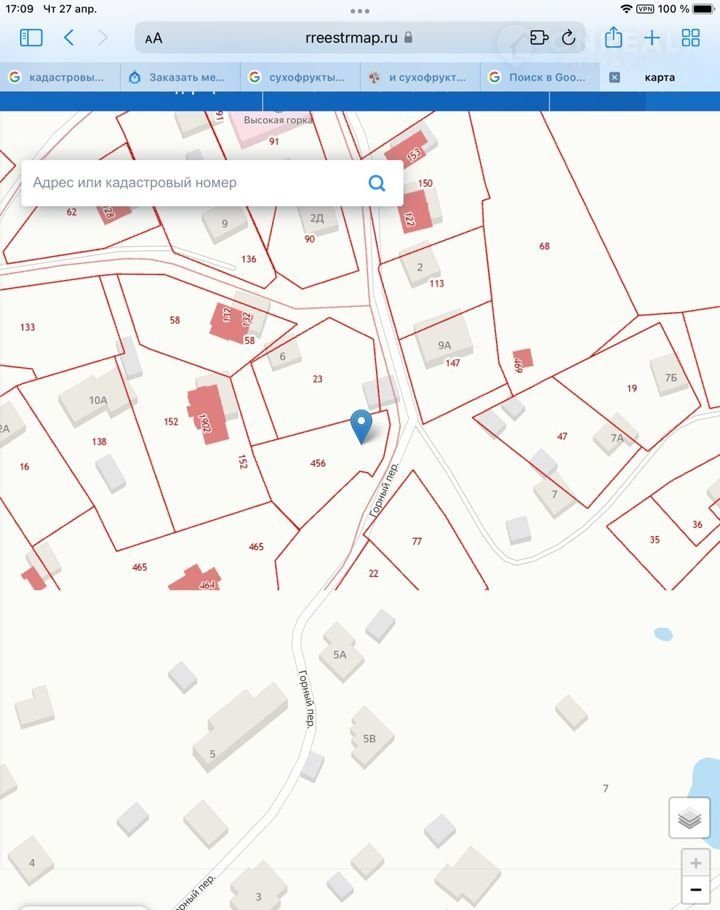Open the Safari sidebar panel
Viewport: 720px width, 910px height.
pos(31,38)
